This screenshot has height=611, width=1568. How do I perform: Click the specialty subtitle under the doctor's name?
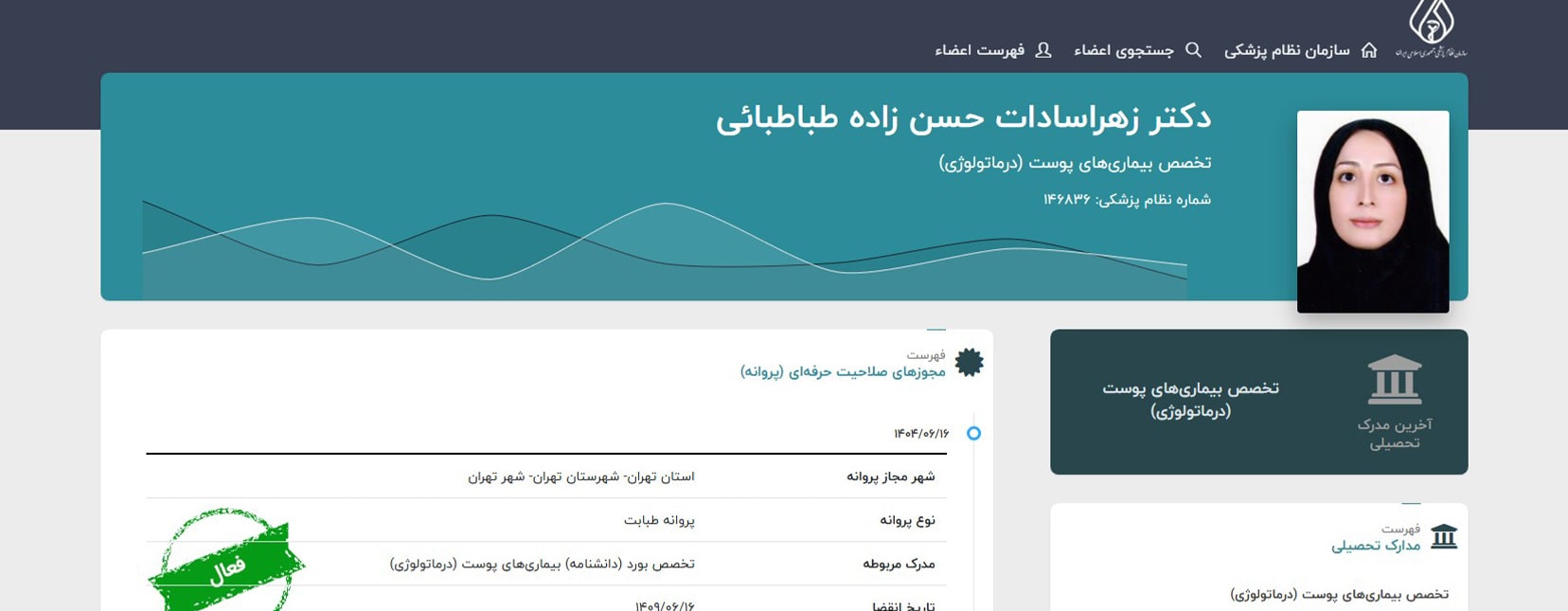click(1075, 163)
